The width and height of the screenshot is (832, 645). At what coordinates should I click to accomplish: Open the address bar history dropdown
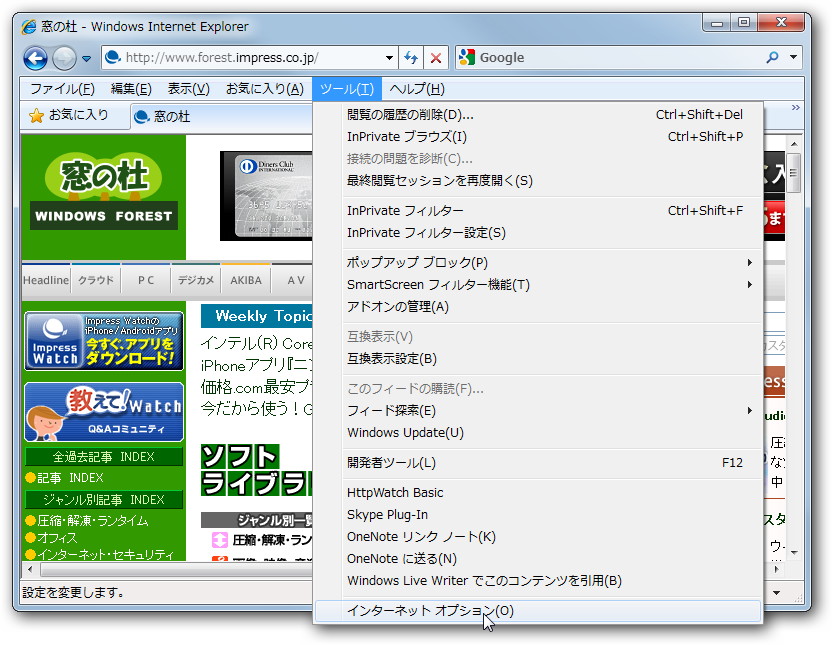point(390,58)
